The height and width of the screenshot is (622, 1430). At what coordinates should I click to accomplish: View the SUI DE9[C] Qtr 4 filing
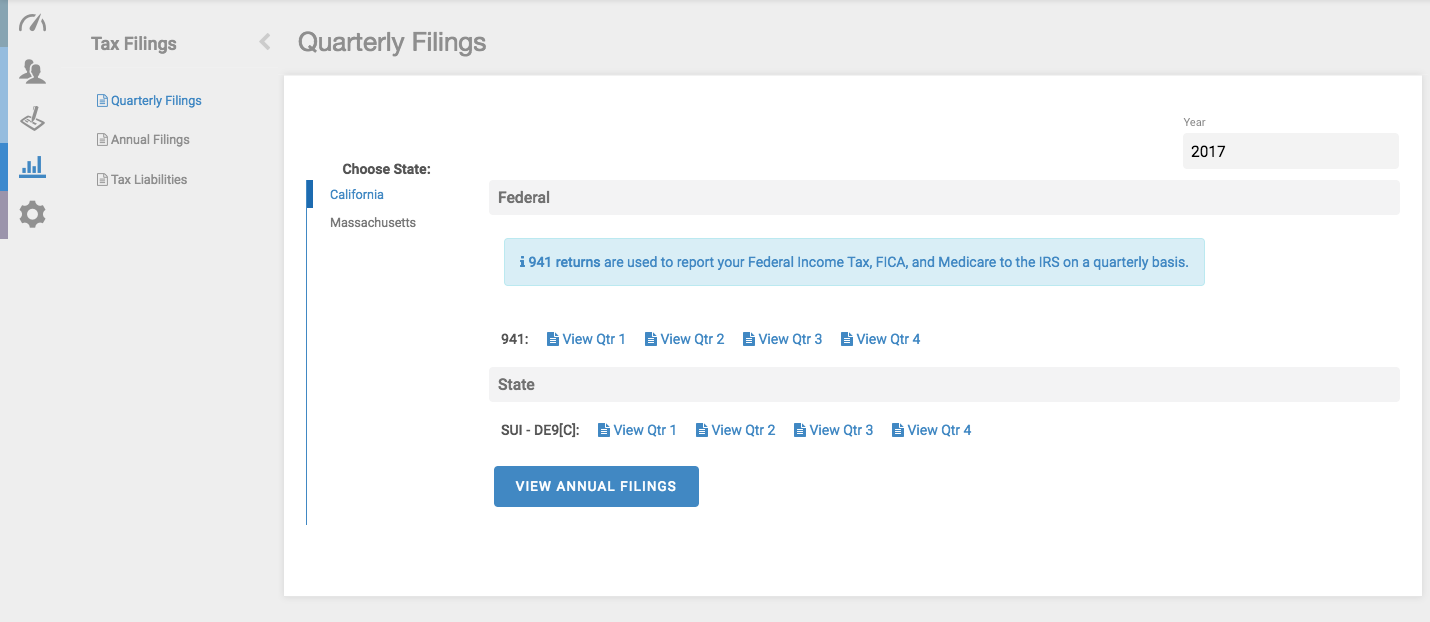(x=931, y=430)
